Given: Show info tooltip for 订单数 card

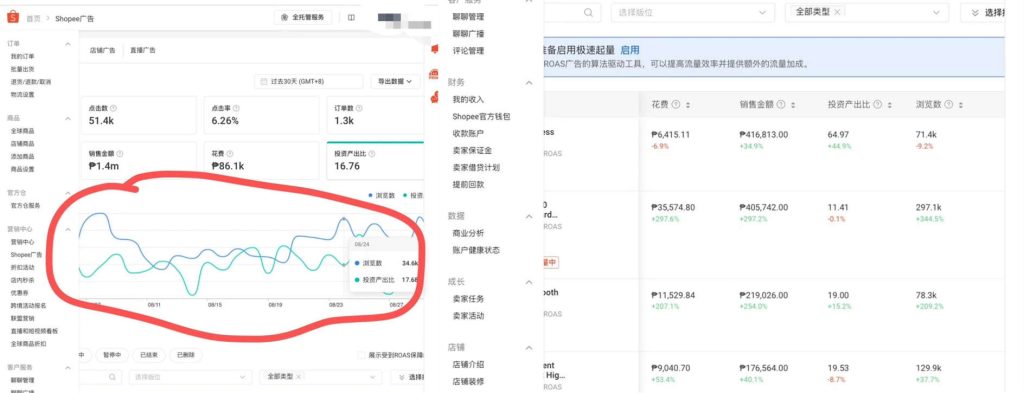Looking at the screenshot, I should (x=359, y=108).
